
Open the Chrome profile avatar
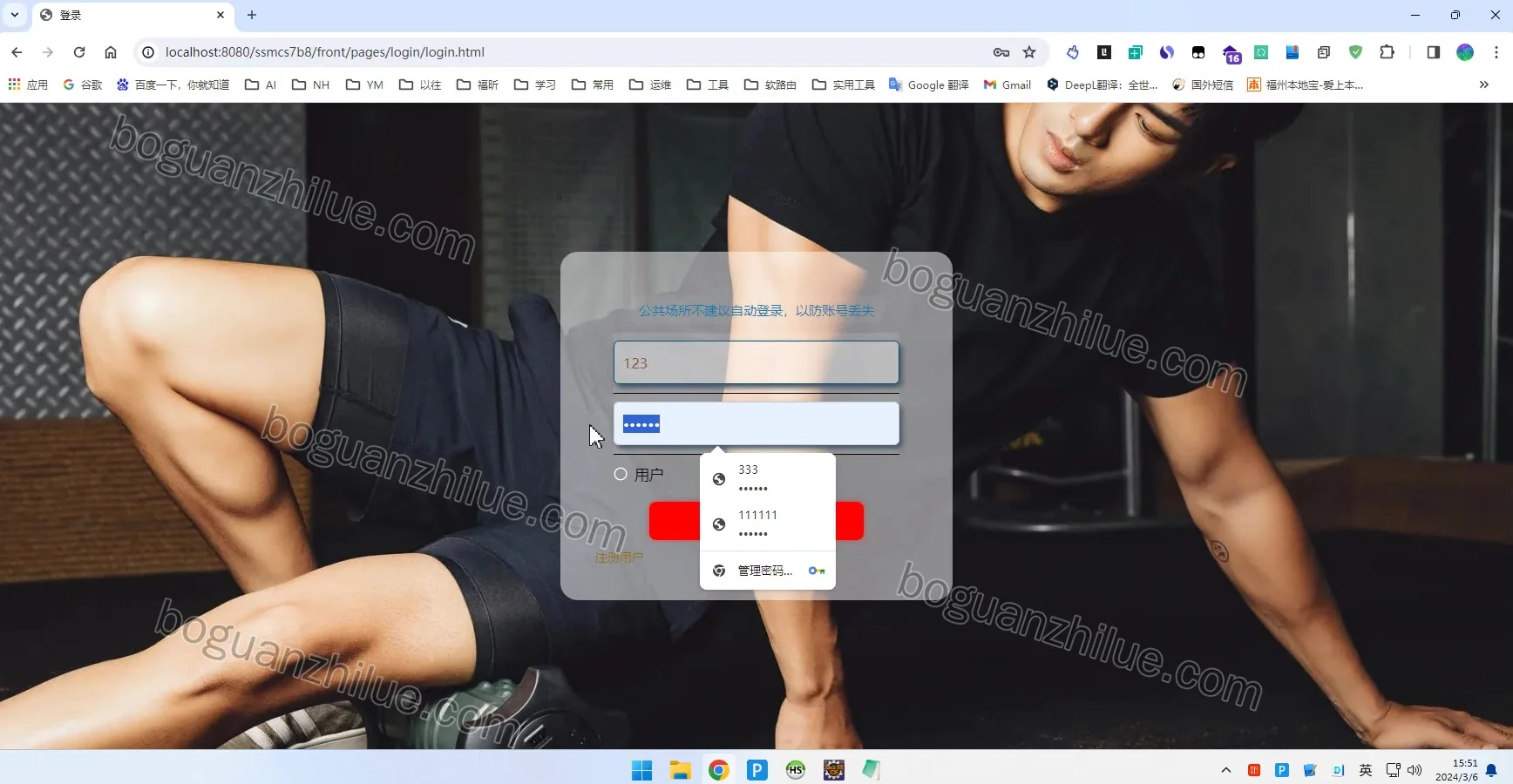point(1465,52)
